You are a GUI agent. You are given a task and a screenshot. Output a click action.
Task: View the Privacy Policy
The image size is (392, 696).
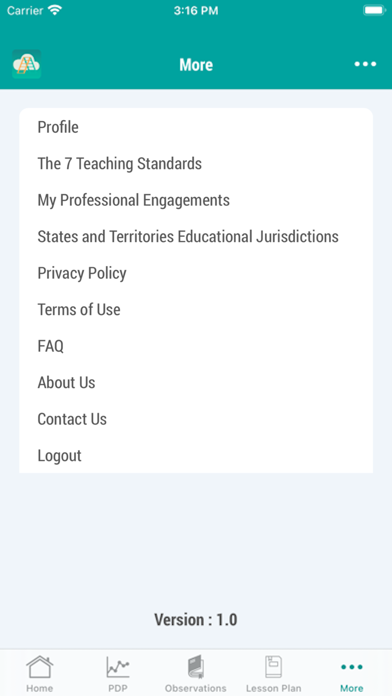pos(196,273)
